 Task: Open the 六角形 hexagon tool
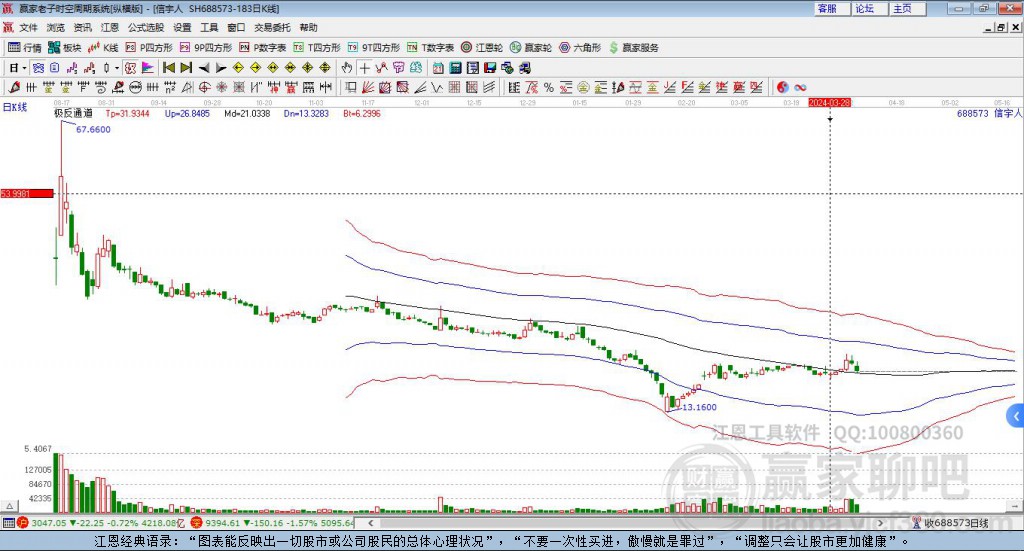[580, 48]
